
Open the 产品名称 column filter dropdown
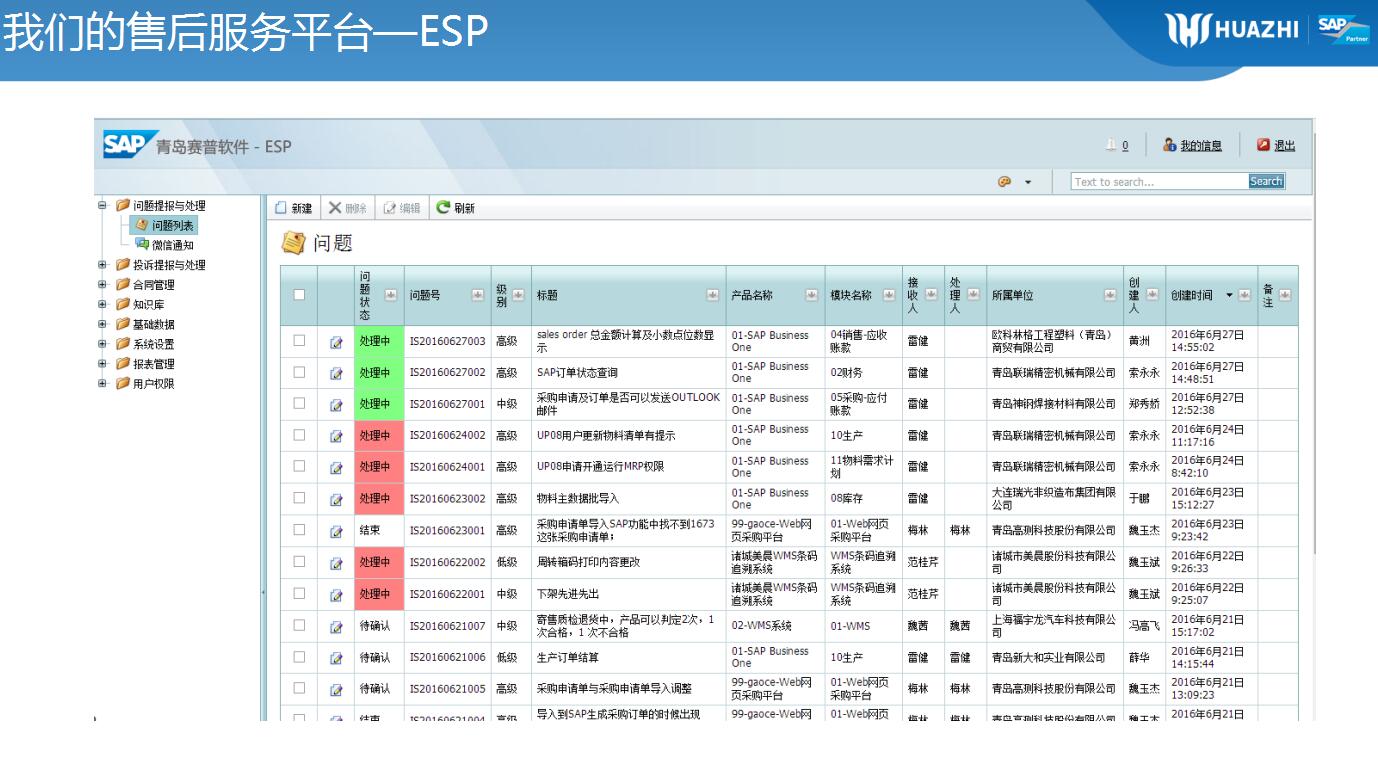point(812,295)
